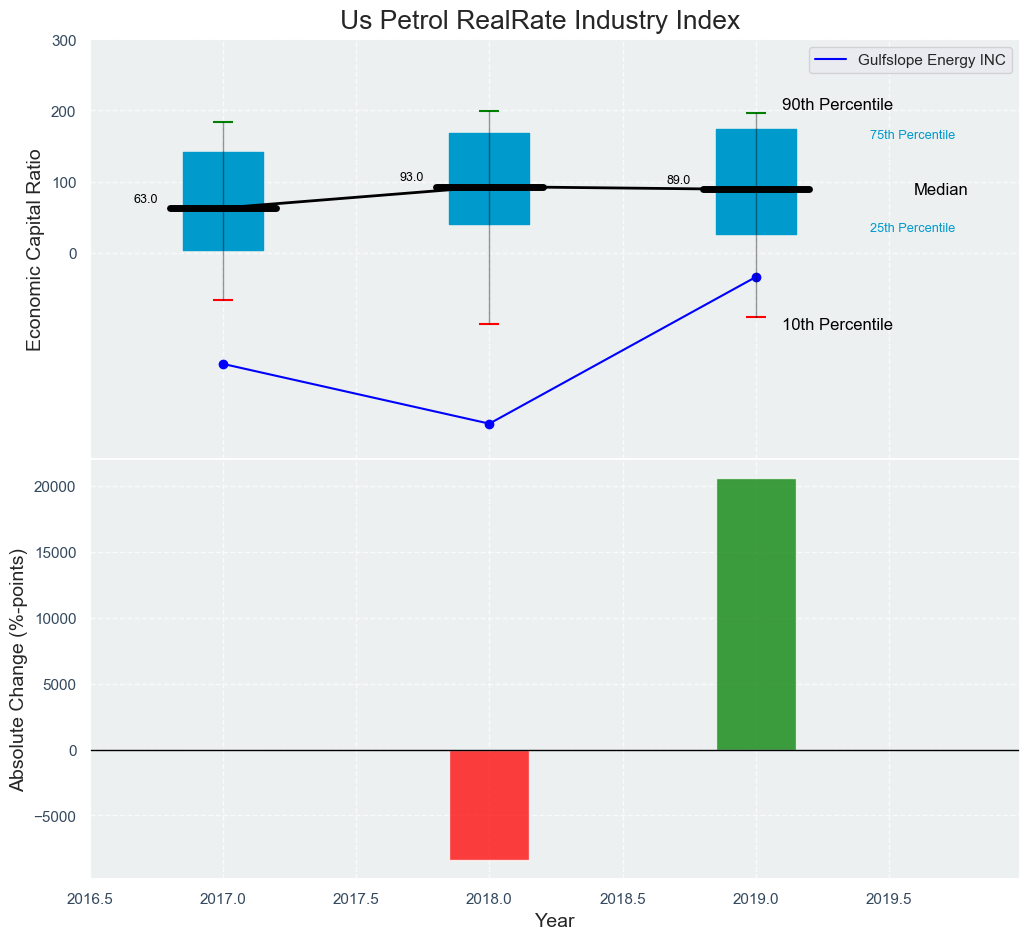Click the blue line sample in the legend
The width and height of the screenshot is (1029, 940).
click(832, 60)
